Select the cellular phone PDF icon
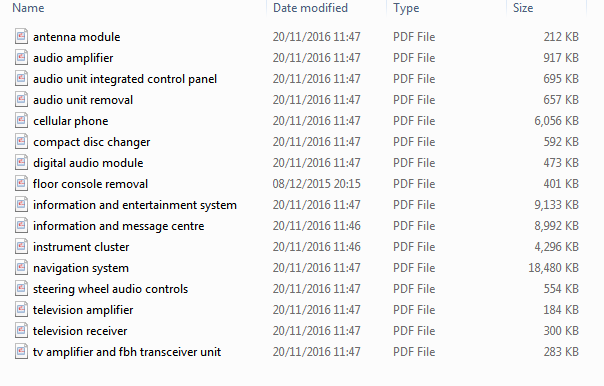Image resolution: width=604 pixels, height=386 pixels. [x=21, y=120]
